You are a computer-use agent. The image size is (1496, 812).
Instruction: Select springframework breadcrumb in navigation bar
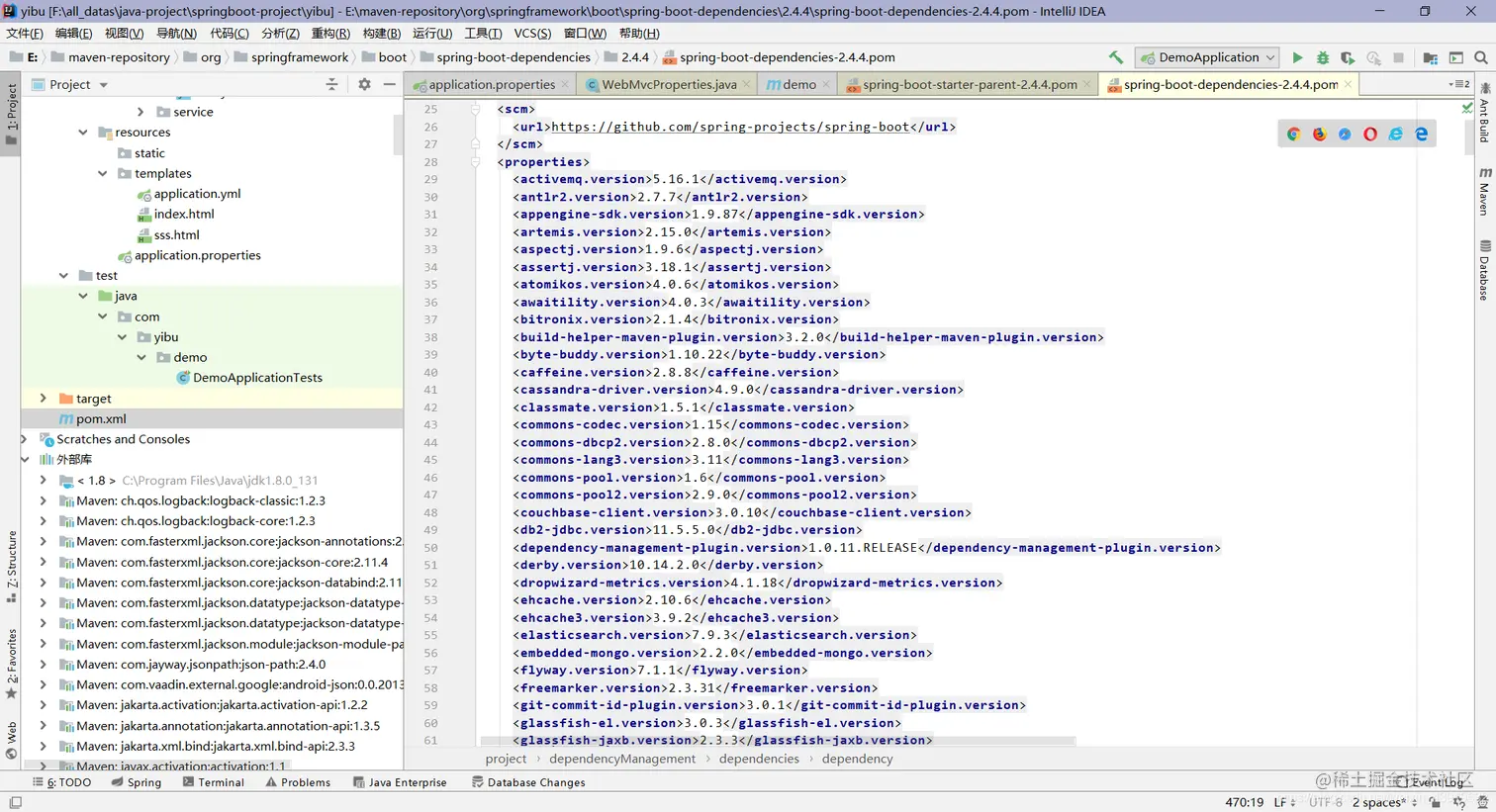pos(299,57)
